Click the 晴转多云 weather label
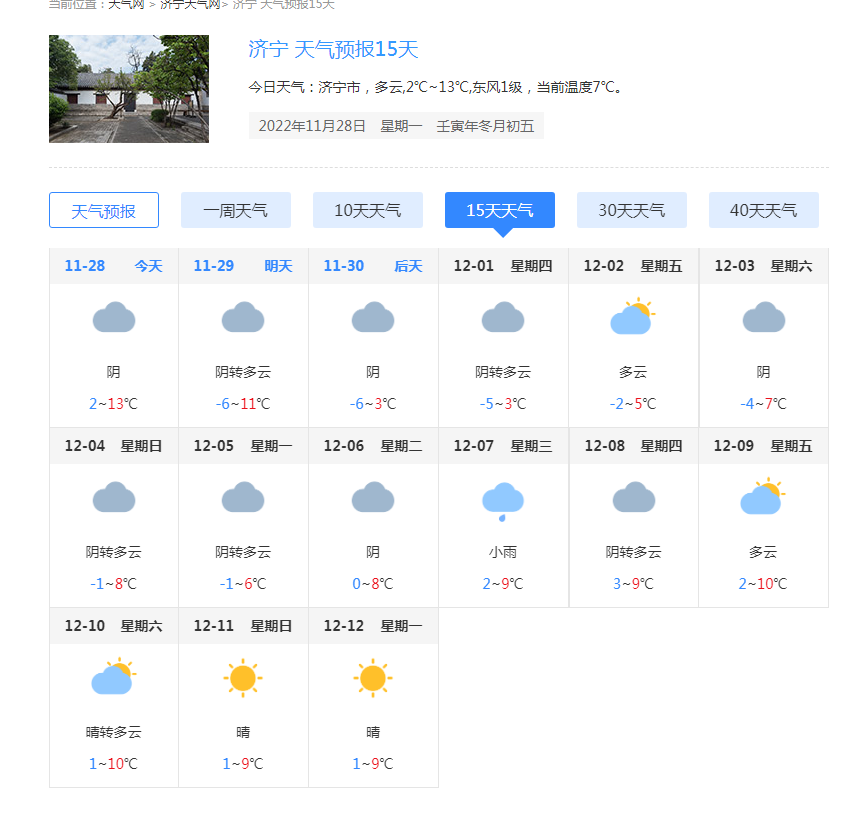848x826 pixels. [114, 732]
